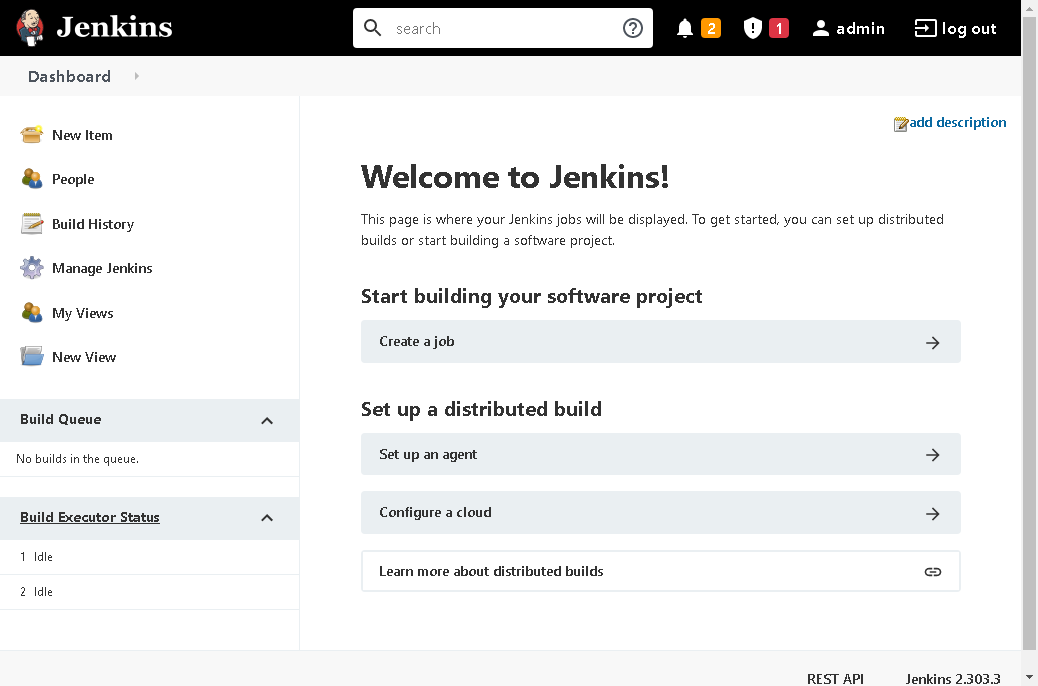Click the orange notification count badge

click(711, 28)
